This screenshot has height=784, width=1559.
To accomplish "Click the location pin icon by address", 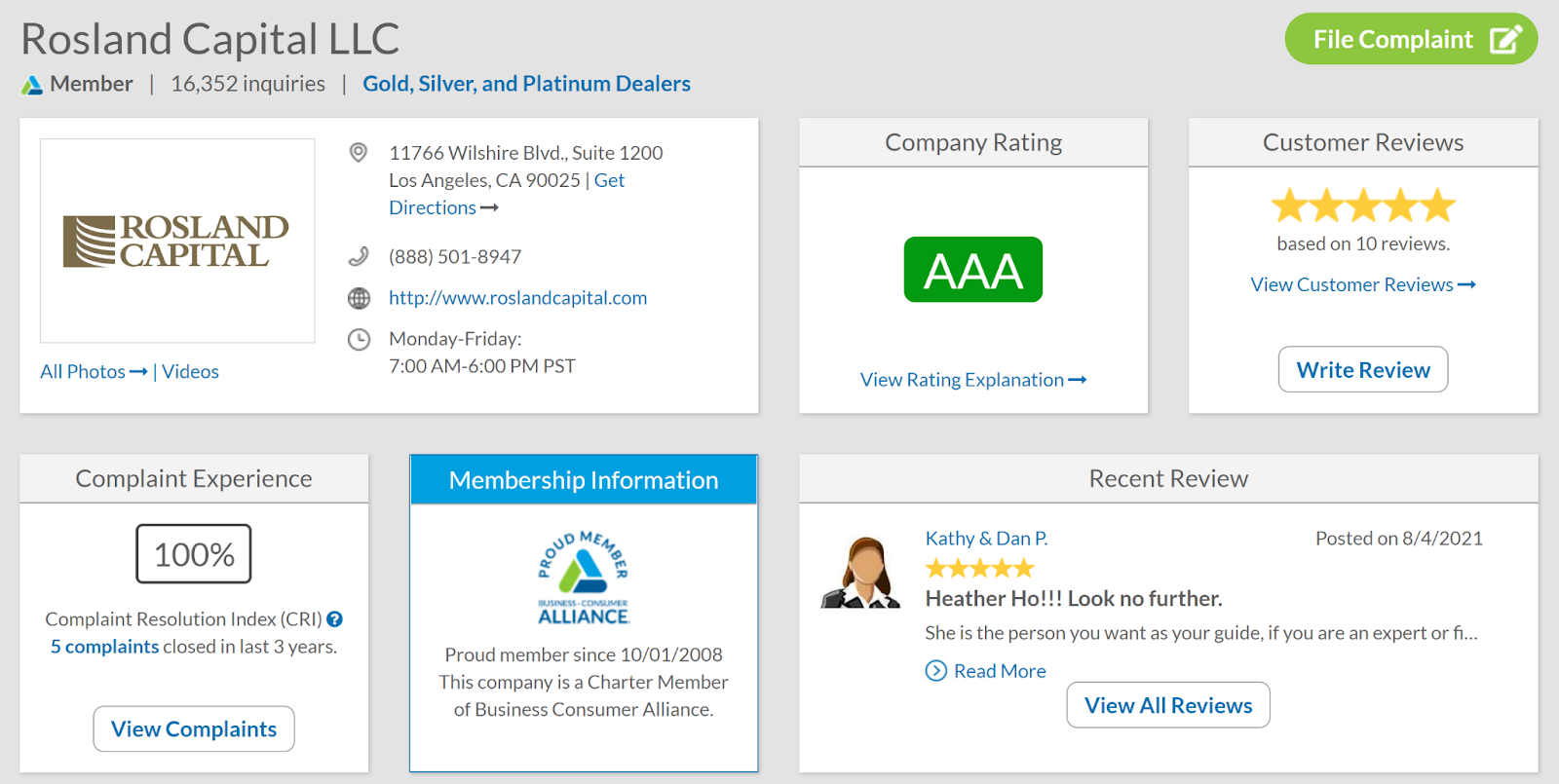I will point(359,153).
